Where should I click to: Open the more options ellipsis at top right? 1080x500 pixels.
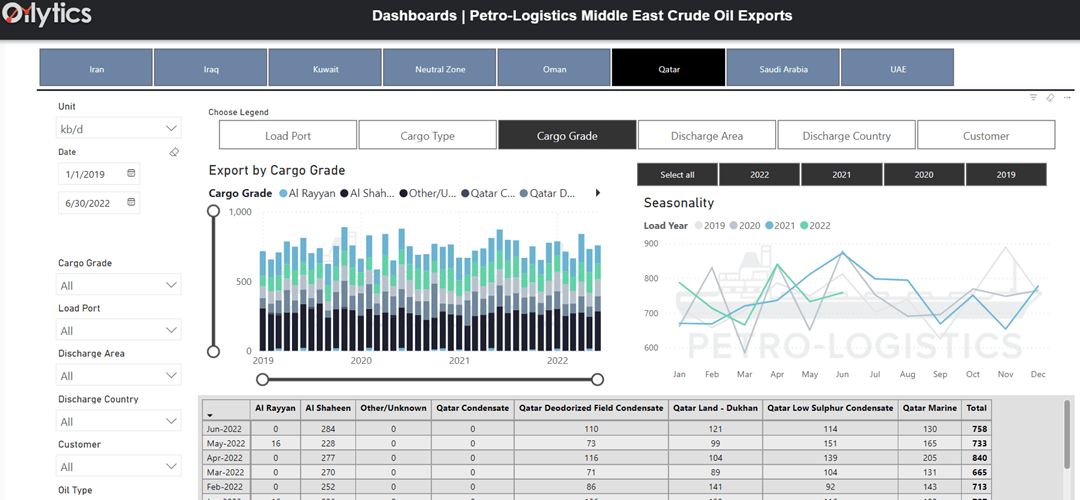[x=1067, y=98]
